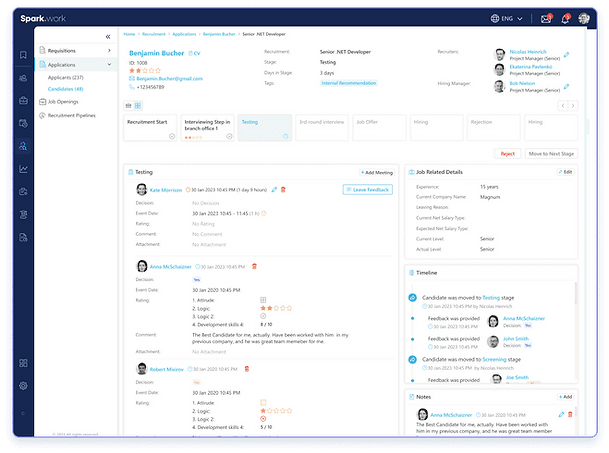Select Applicants (237)

[x=65, y=78]
